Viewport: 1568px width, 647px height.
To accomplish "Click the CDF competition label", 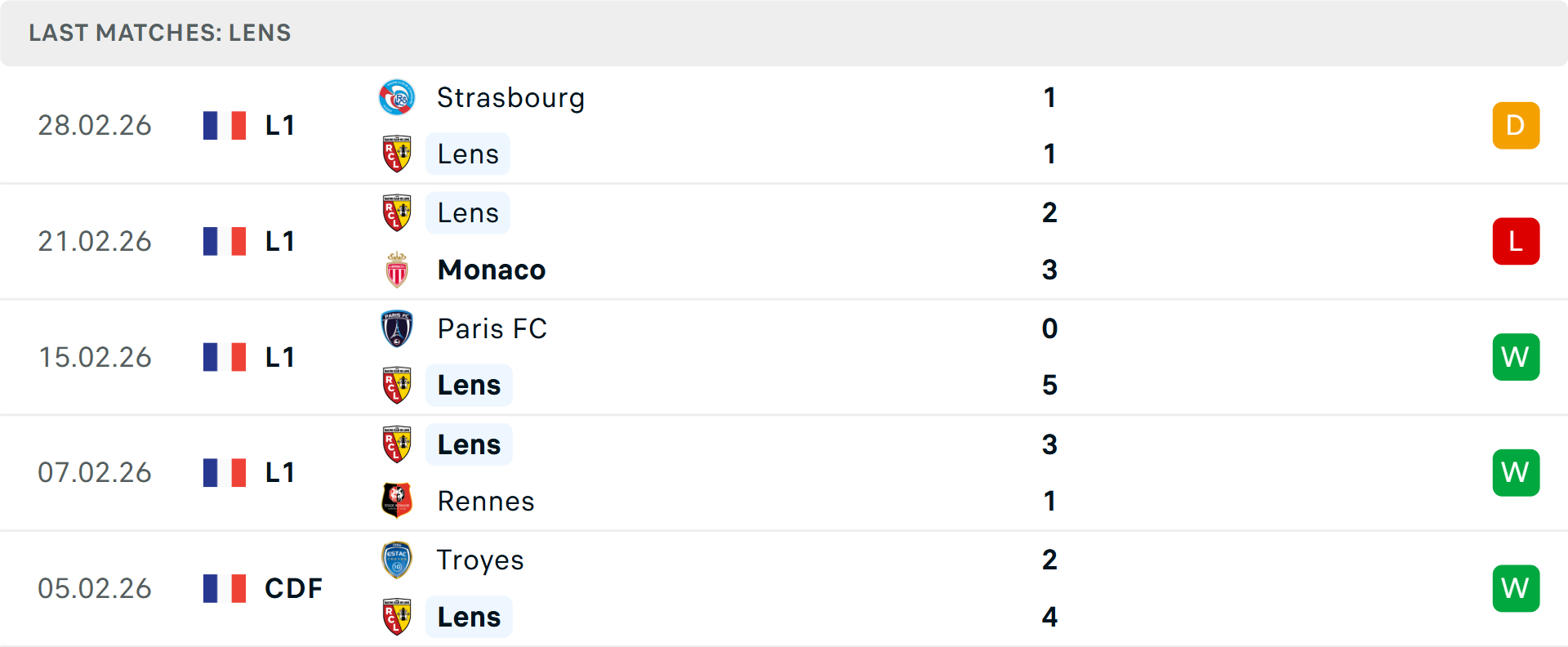I will pyautogui.click(x=293, y=588).
